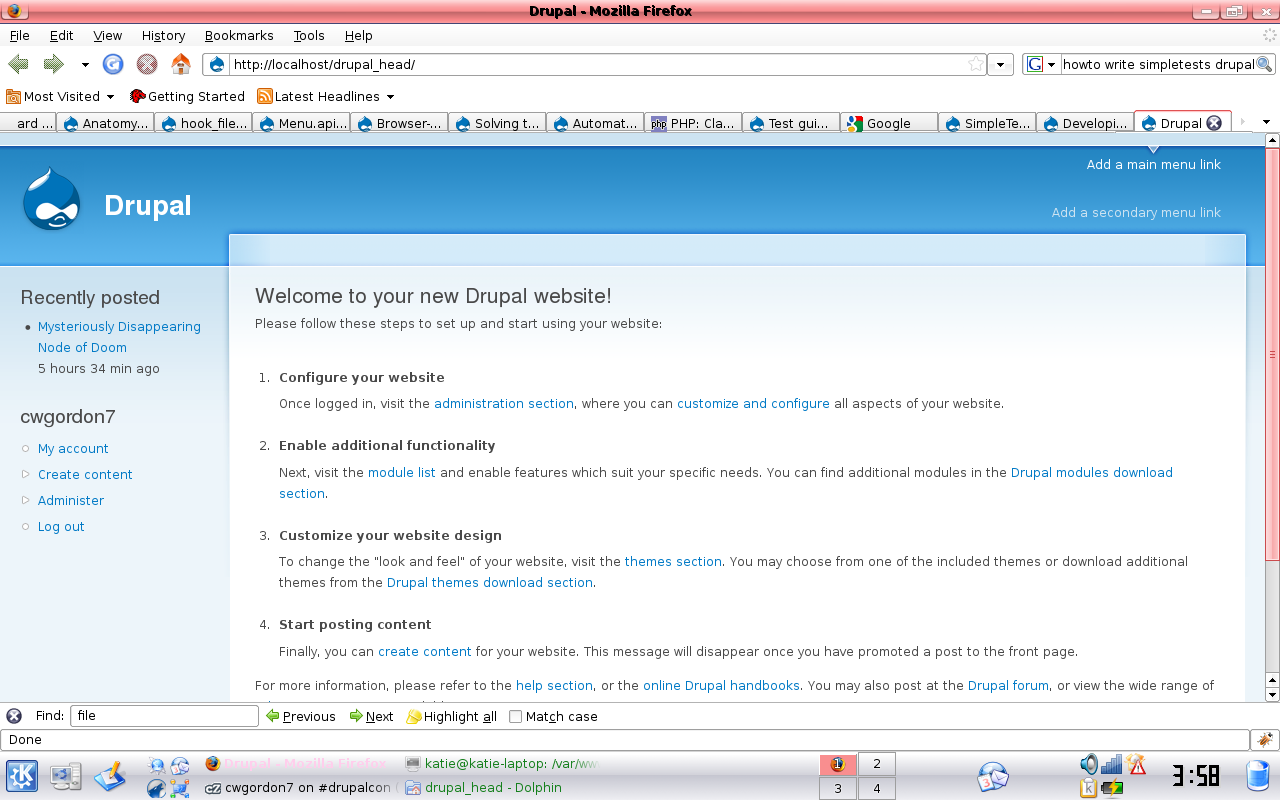
Task: Open the administration section link
Action: (504, 403)
